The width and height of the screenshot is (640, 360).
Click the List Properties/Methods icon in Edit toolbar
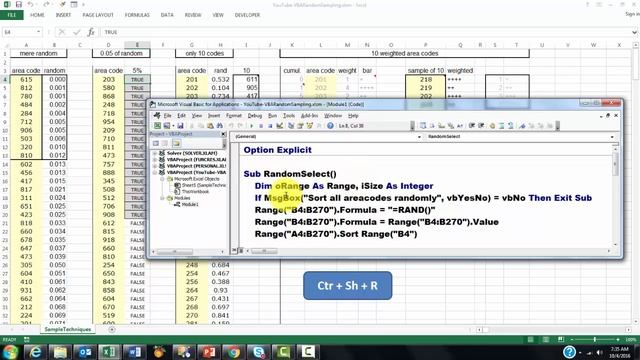[x=423, y=126]
